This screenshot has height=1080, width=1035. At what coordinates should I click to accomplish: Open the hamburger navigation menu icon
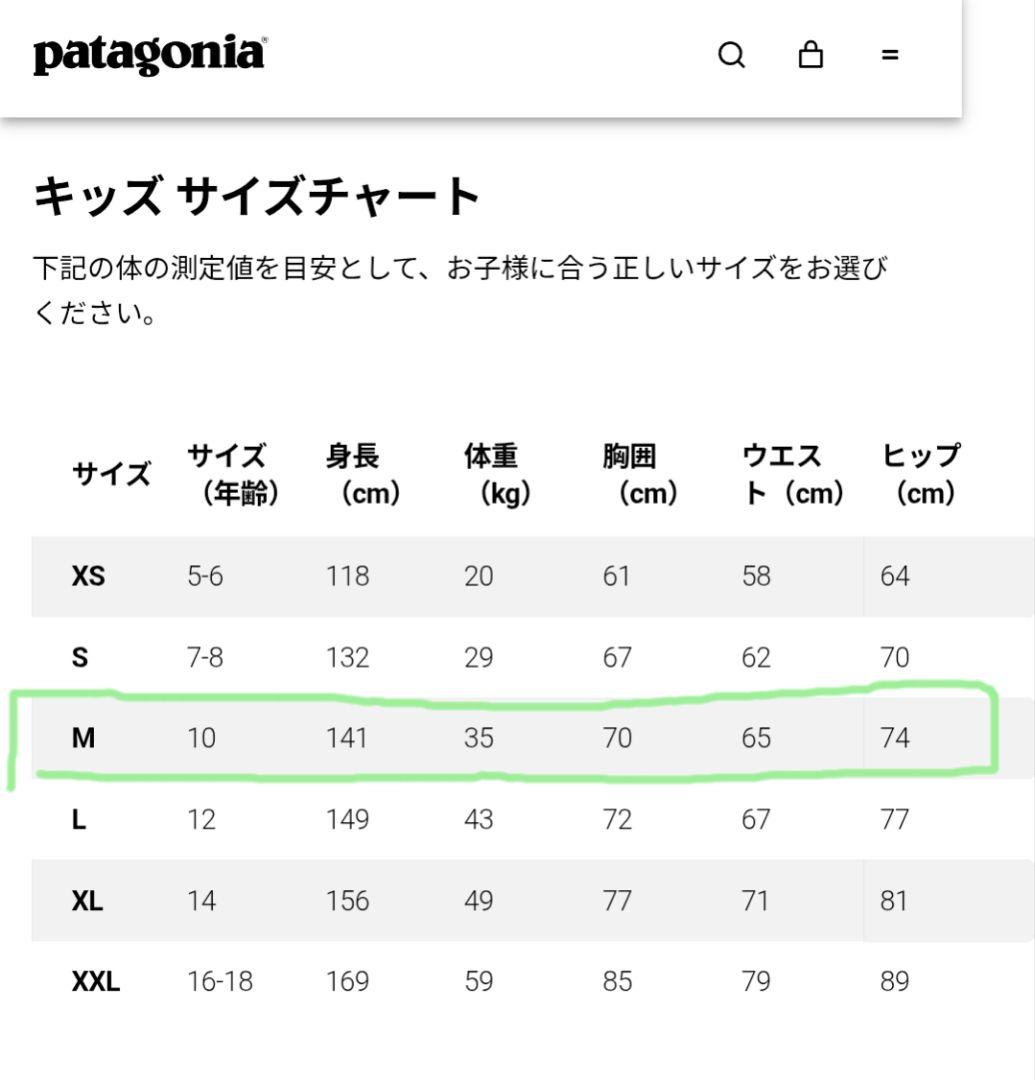click(x=890, y=55)
